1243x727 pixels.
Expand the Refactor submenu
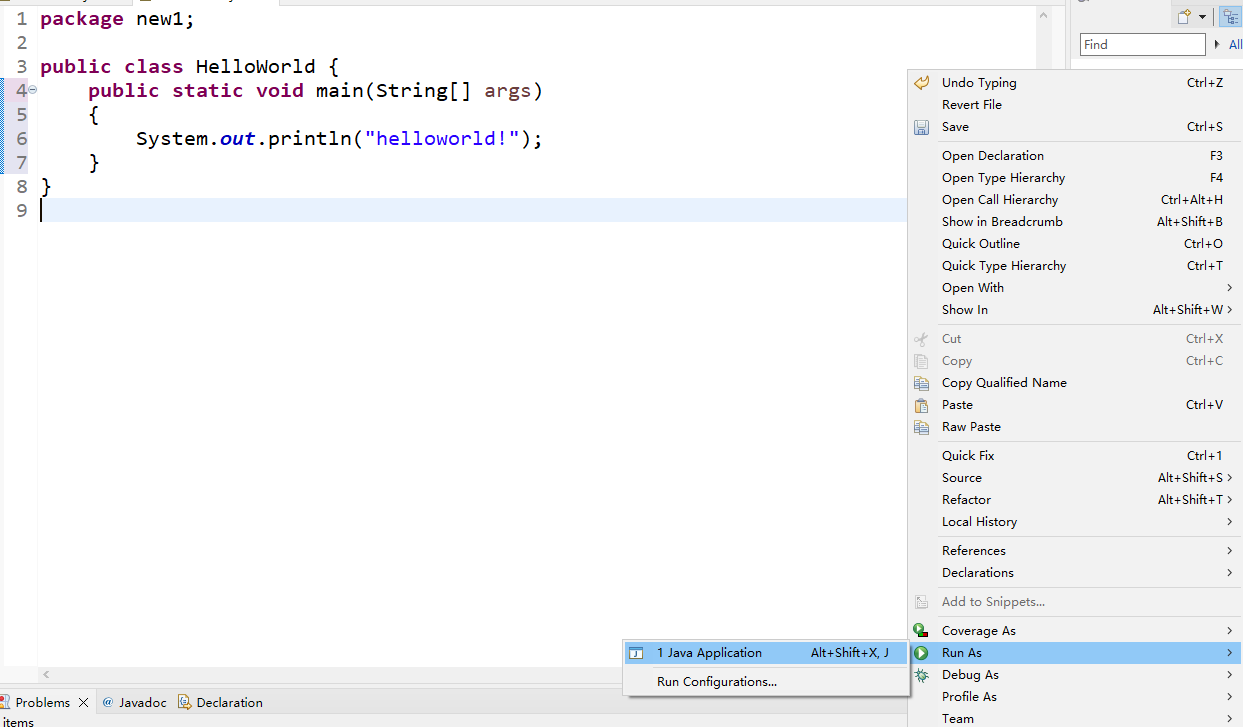tap(1229, 500)
